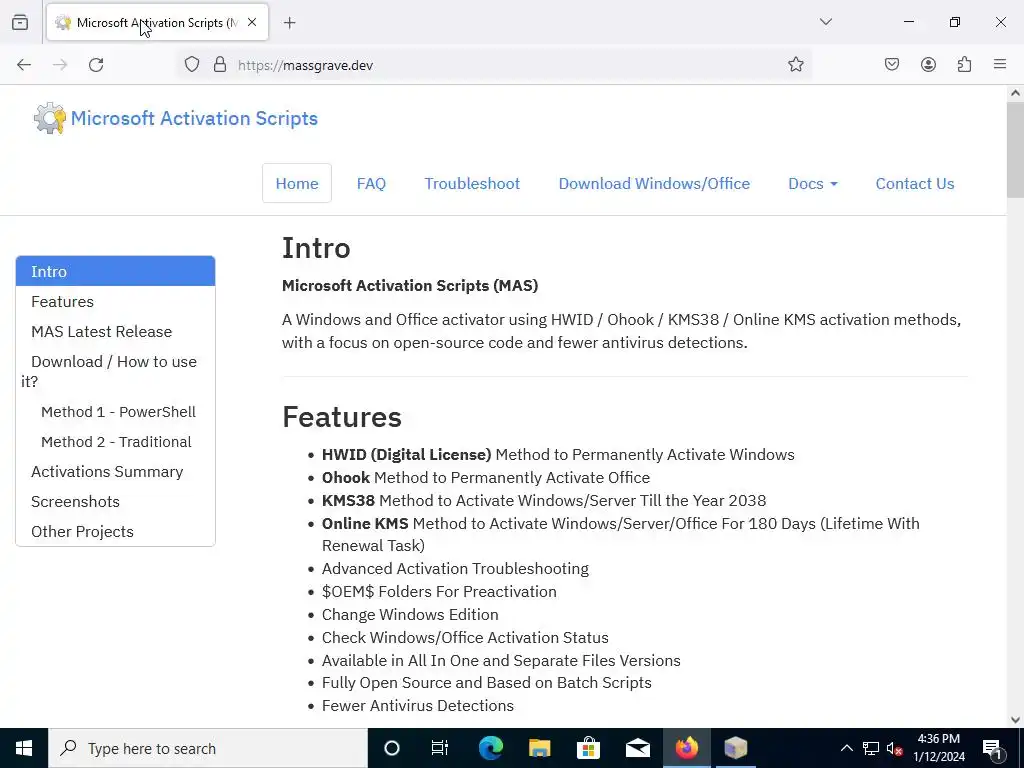Screen dimensions: 1024x768
Task: Click the "HWID (Digital License)" bold text
Action: point(406,455)
